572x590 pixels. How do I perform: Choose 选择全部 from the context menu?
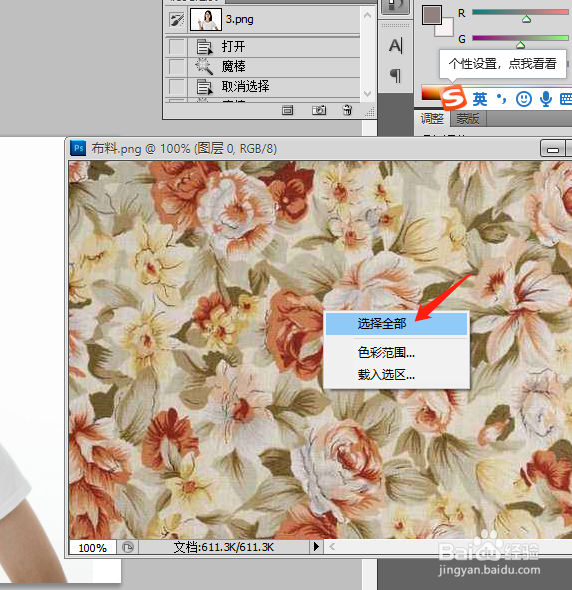pyautogui.click(x=396, y=324)
